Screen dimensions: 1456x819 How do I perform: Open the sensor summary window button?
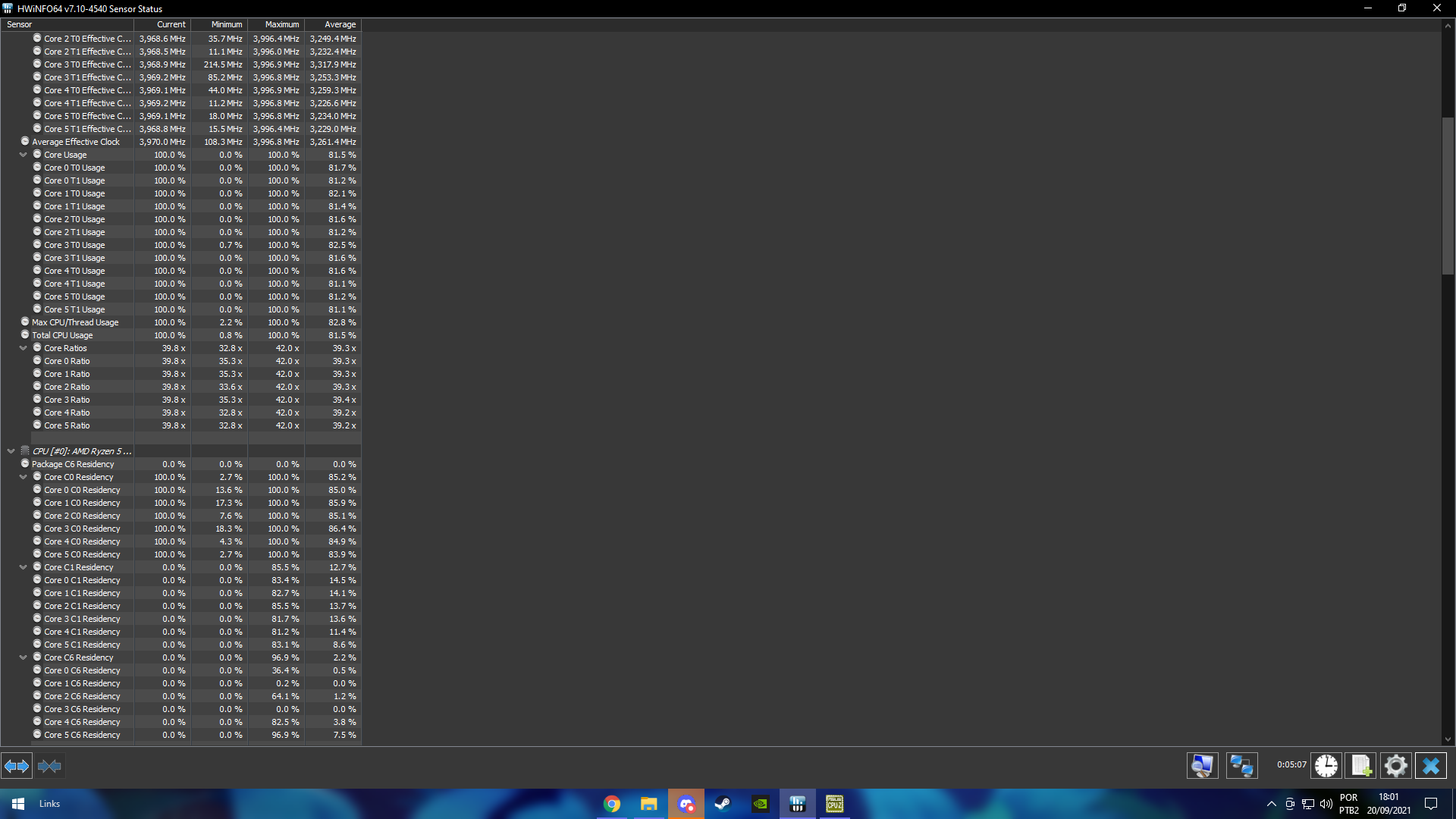[x=1203, y=765]
